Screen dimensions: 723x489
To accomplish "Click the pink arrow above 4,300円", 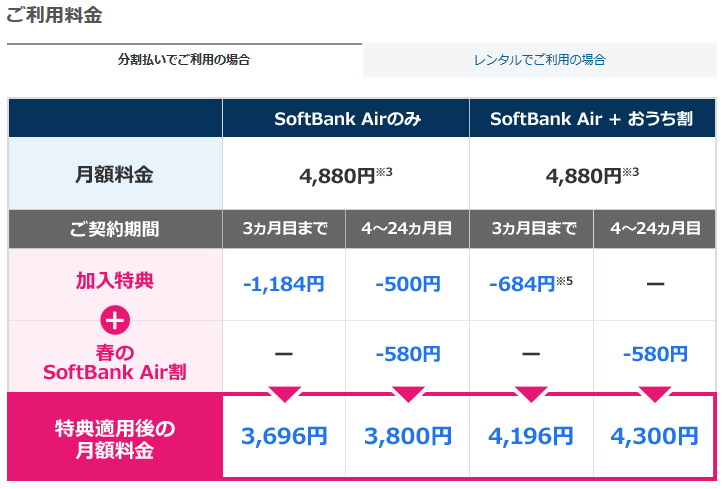I will coord(655,395).
